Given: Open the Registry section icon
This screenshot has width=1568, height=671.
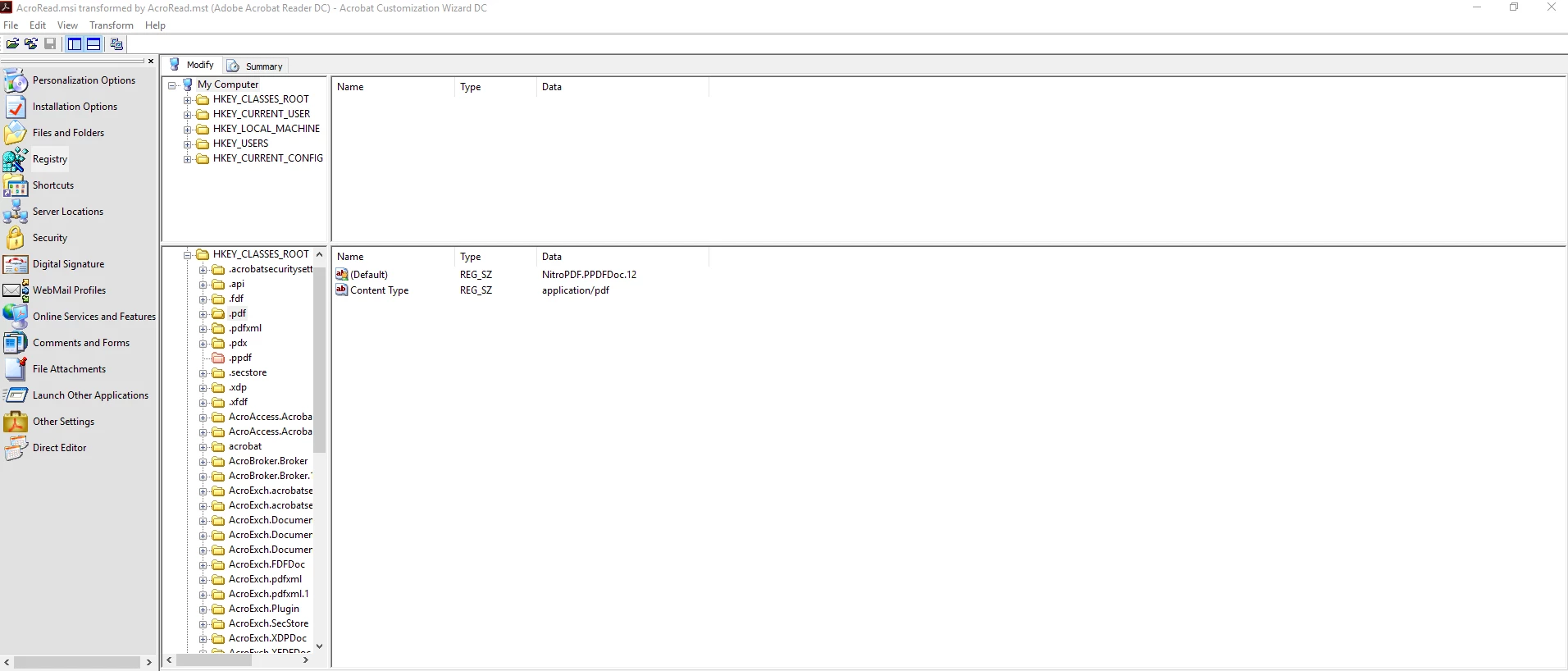Looking at the screenshot, I should pyautogui.click(x=16, y=159).
